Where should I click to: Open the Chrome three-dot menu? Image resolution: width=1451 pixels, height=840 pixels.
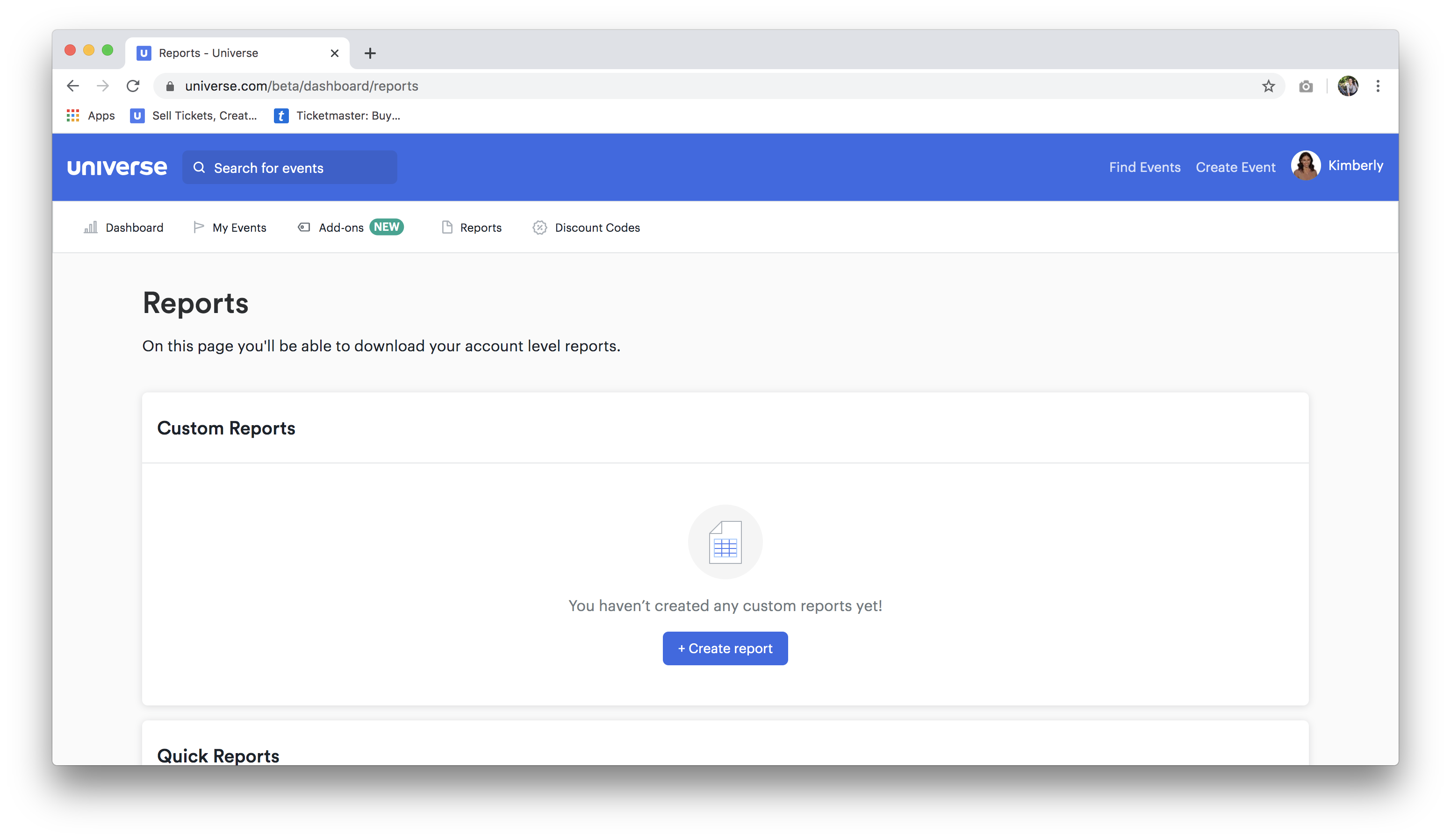coord(1378,86)
